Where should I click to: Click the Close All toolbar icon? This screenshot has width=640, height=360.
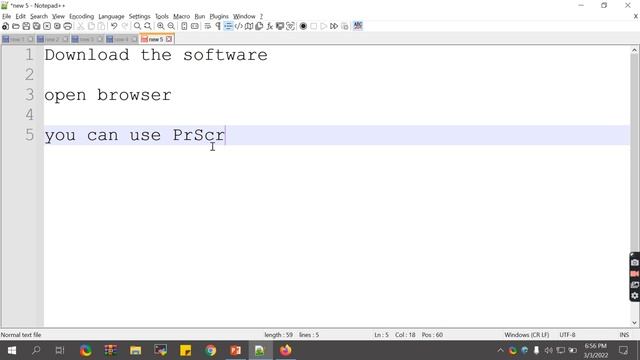[x=57, y=26]
